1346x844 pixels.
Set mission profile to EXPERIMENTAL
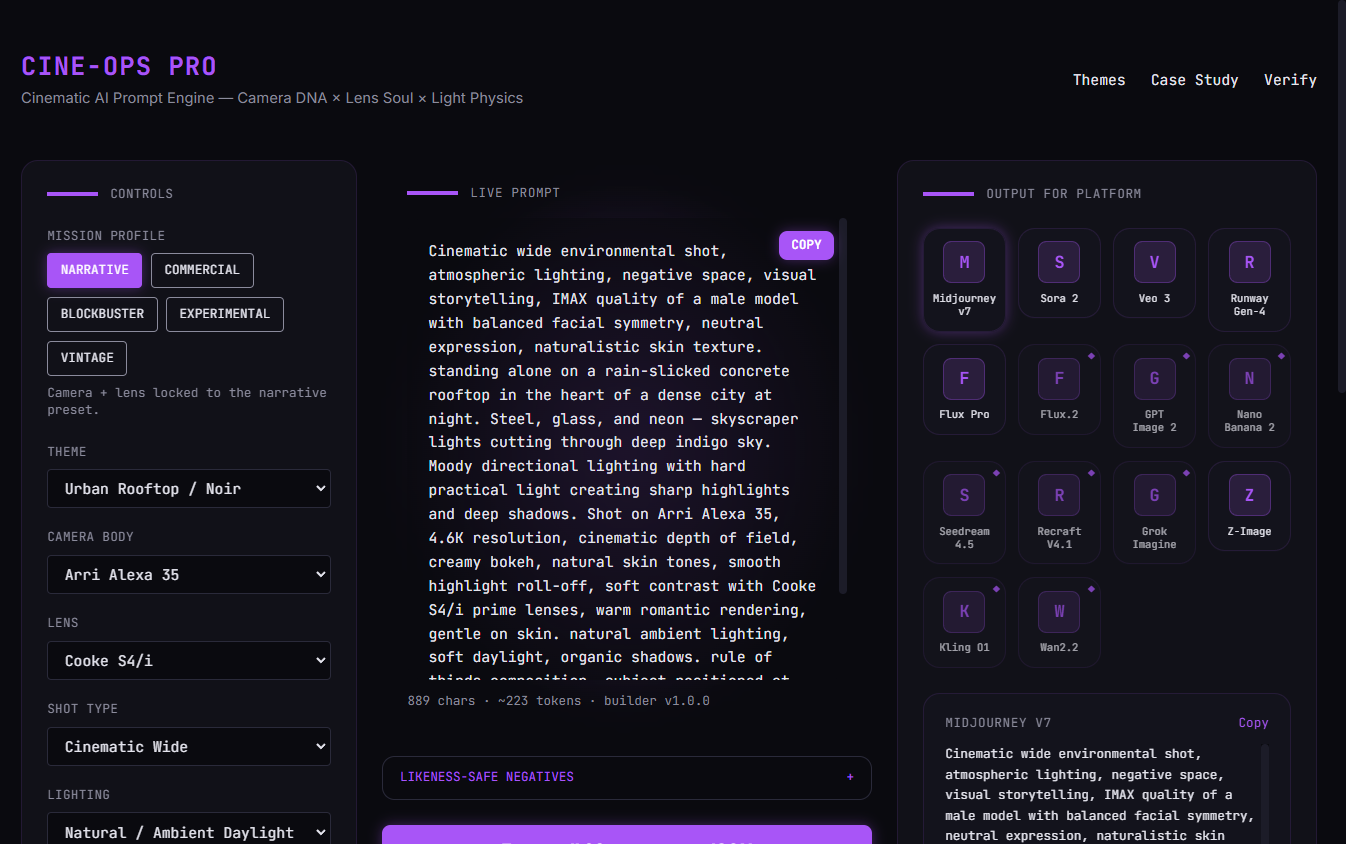pyautogui.click(x=225, y=314)
